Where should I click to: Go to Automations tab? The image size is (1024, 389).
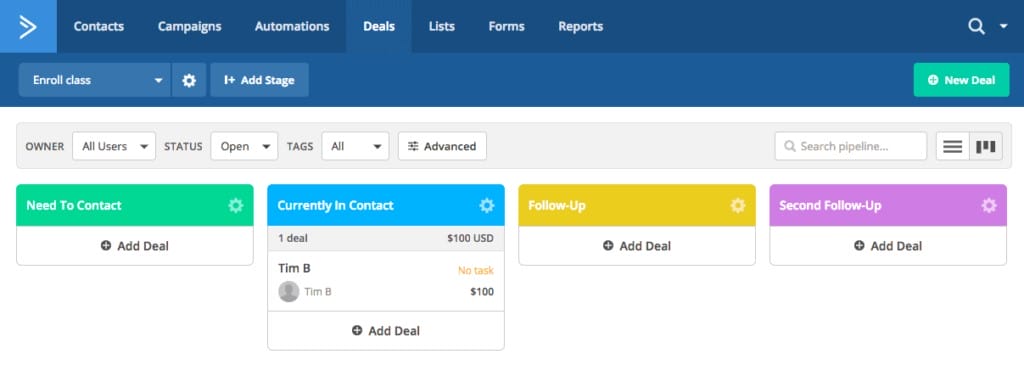[292, 27]
